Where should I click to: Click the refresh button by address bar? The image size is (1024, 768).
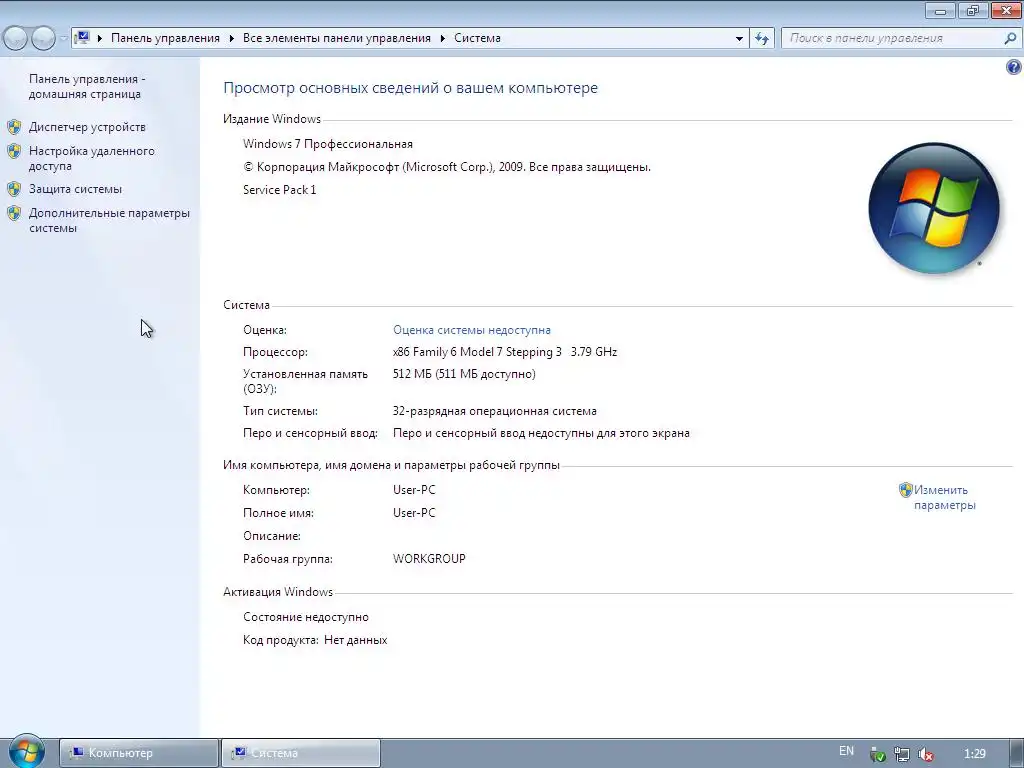coord(762,38)
